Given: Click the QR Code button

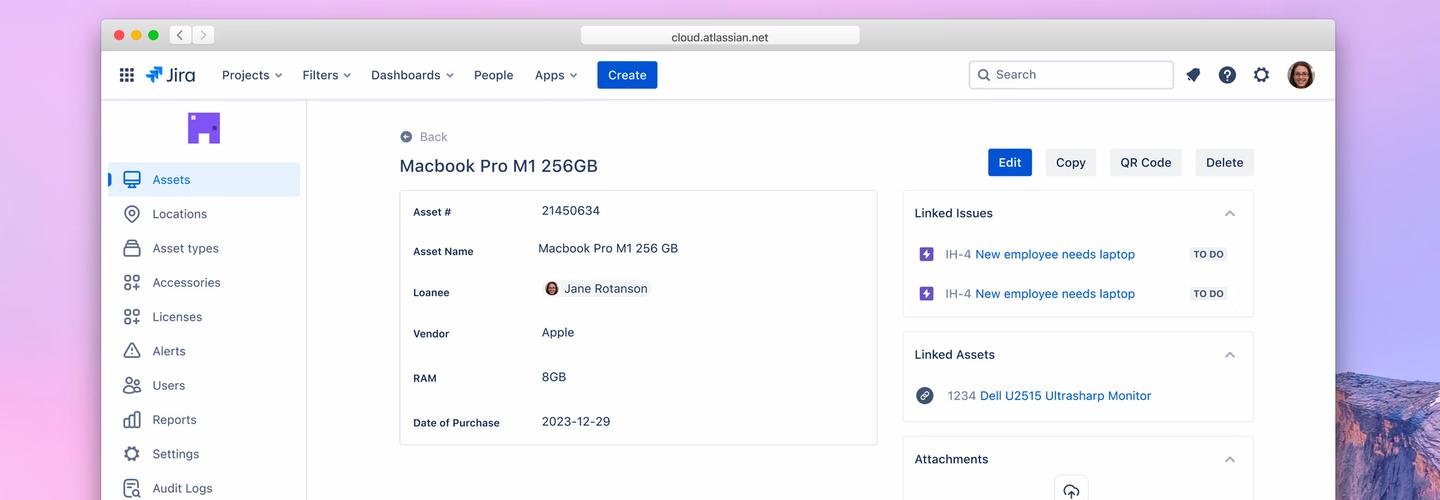Looking at the screenshot, I should [x=1146, y=163].
